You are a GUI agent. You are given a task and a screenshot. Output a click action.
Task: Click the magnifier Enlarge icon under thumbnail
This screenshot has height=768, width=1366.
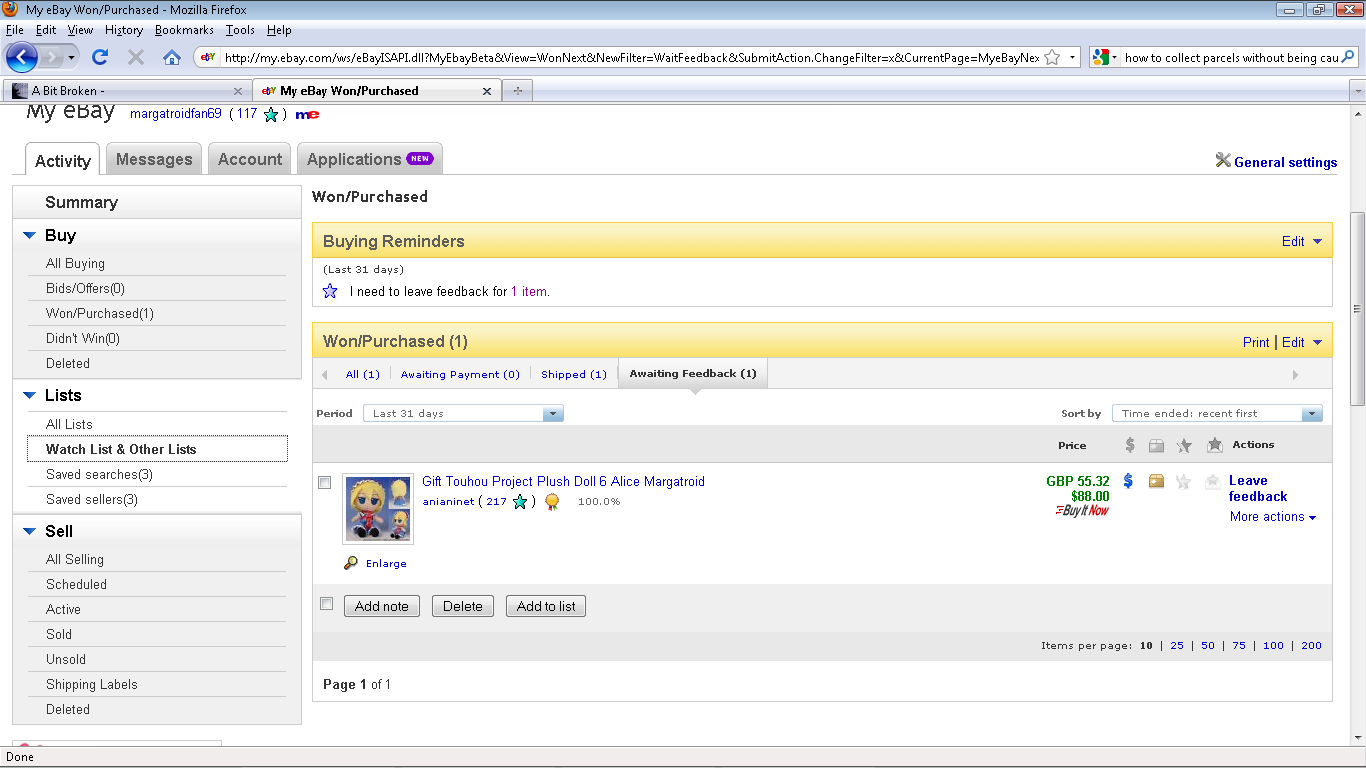click(351, 563)
